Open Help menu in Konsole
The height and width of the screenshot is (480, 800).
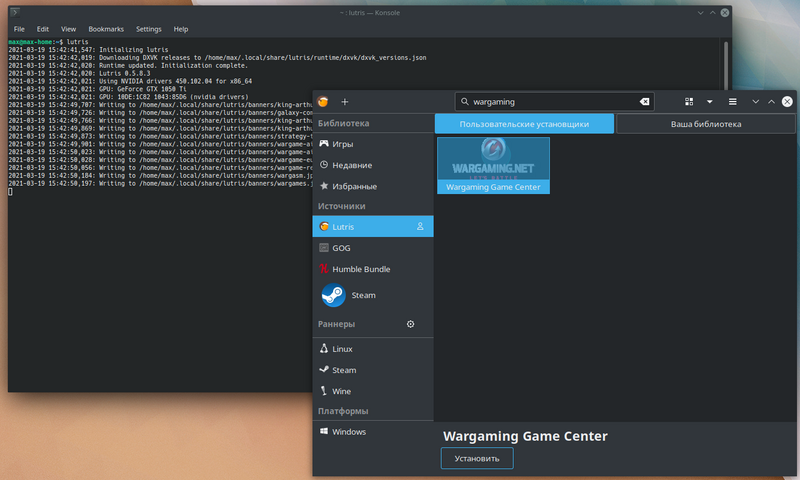coord(181,29)
